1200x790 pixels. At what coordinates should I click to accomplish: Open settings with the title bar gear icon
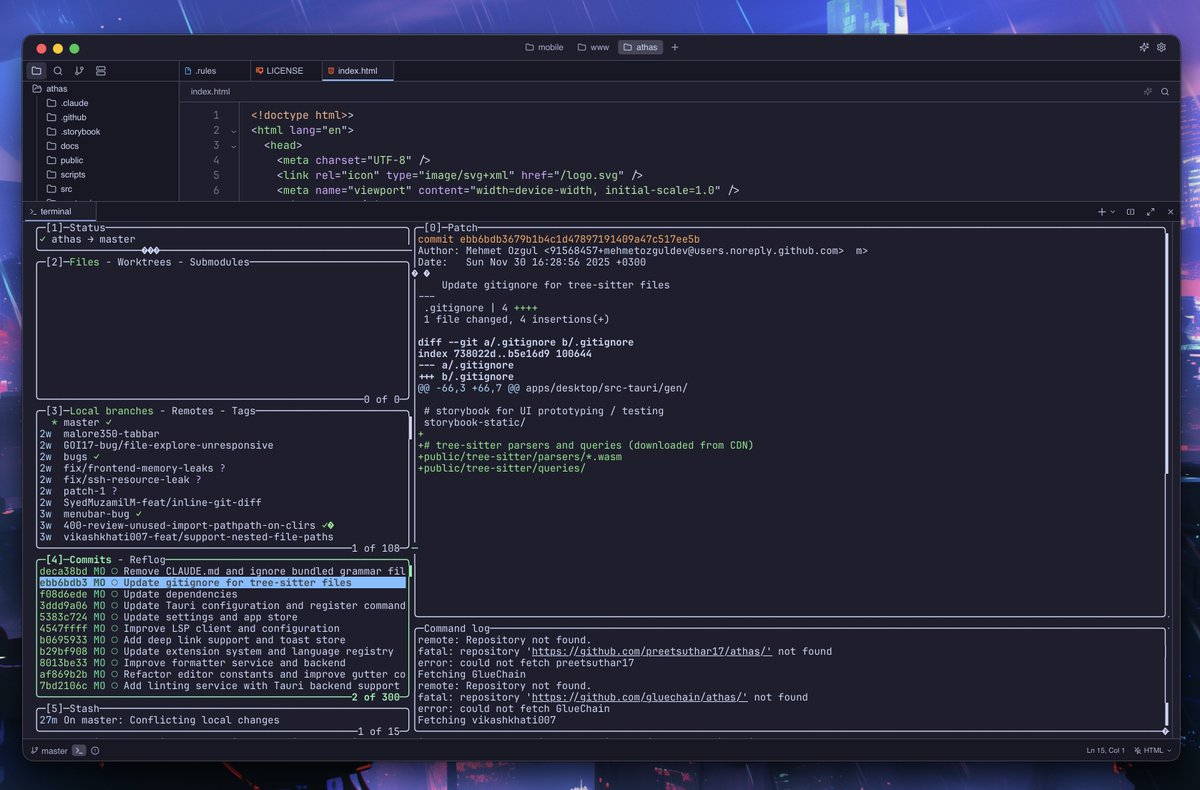click(x=1161, y=47)
